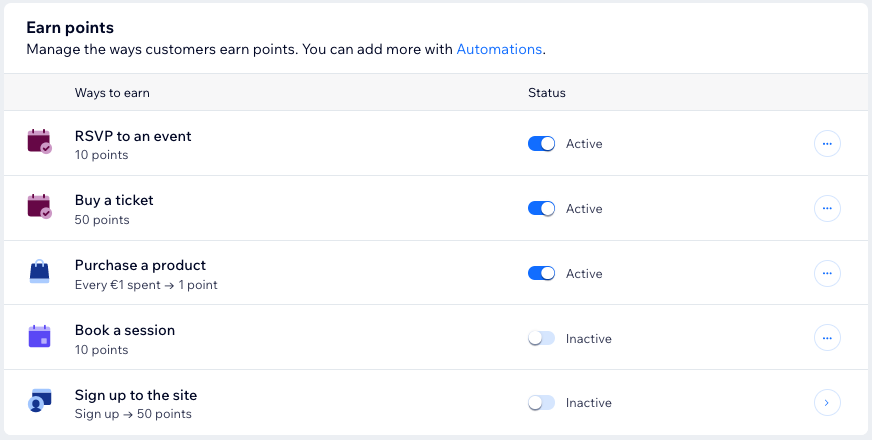The width and height of the screenshot is (872, 440).
Task: Open the Book a session options menu
Action: pyautogui.click(x=827, y=338)
